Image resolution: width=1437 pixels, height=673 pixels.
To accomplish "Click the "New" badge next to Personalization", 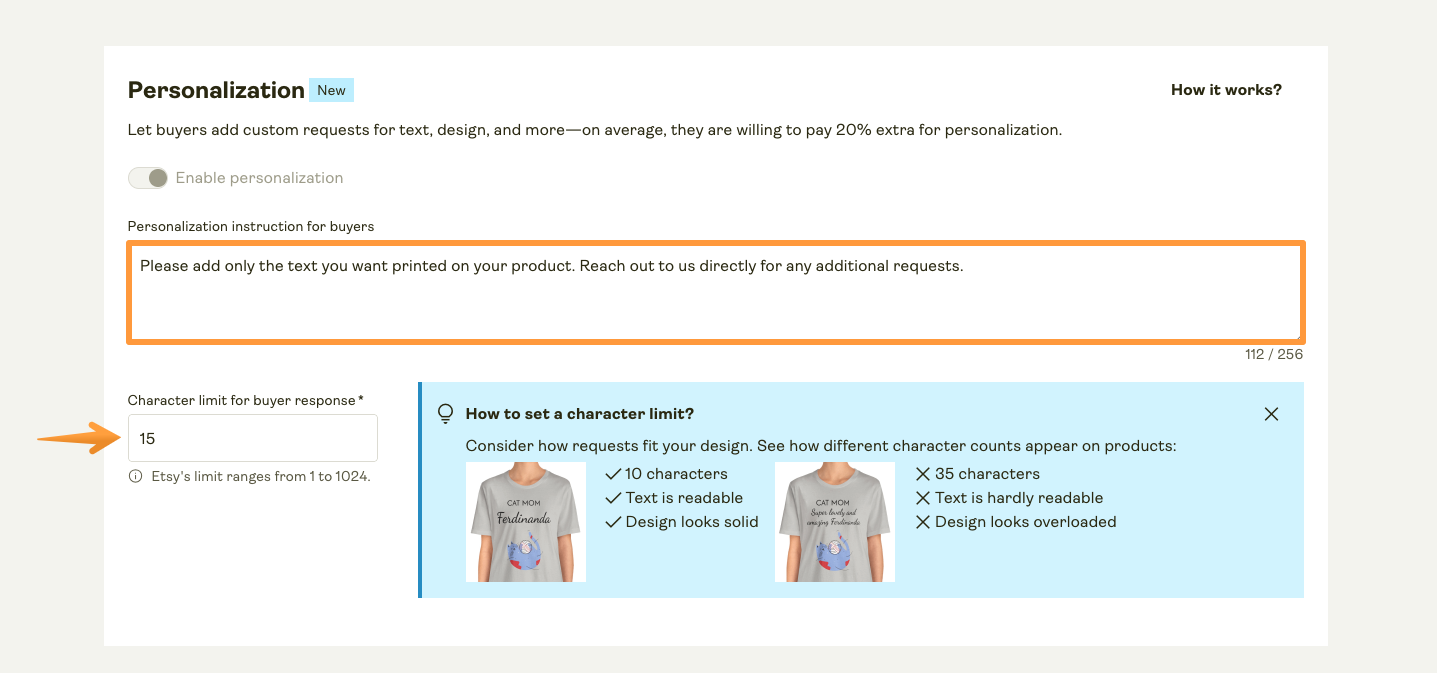I will click(331, 90).
